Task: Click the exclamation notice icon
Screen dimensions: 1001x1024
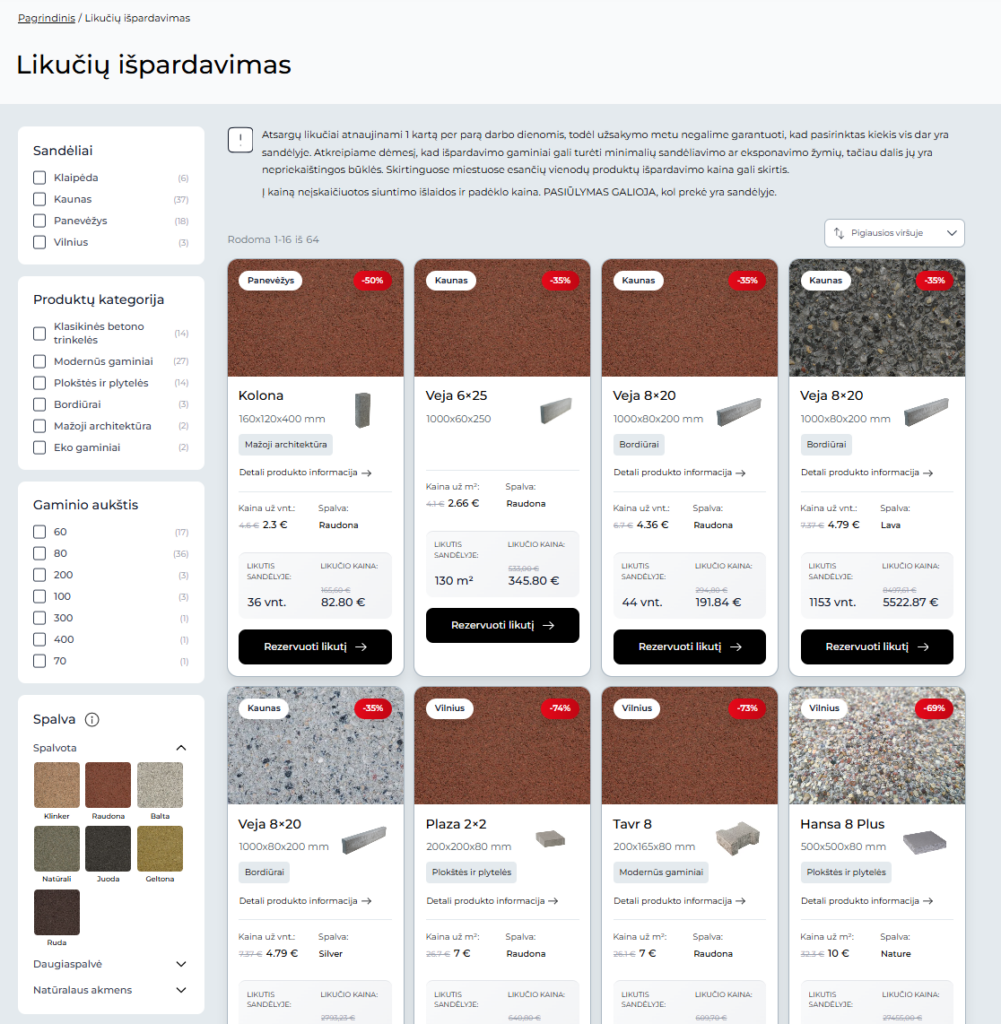Action: pos(240,140)
